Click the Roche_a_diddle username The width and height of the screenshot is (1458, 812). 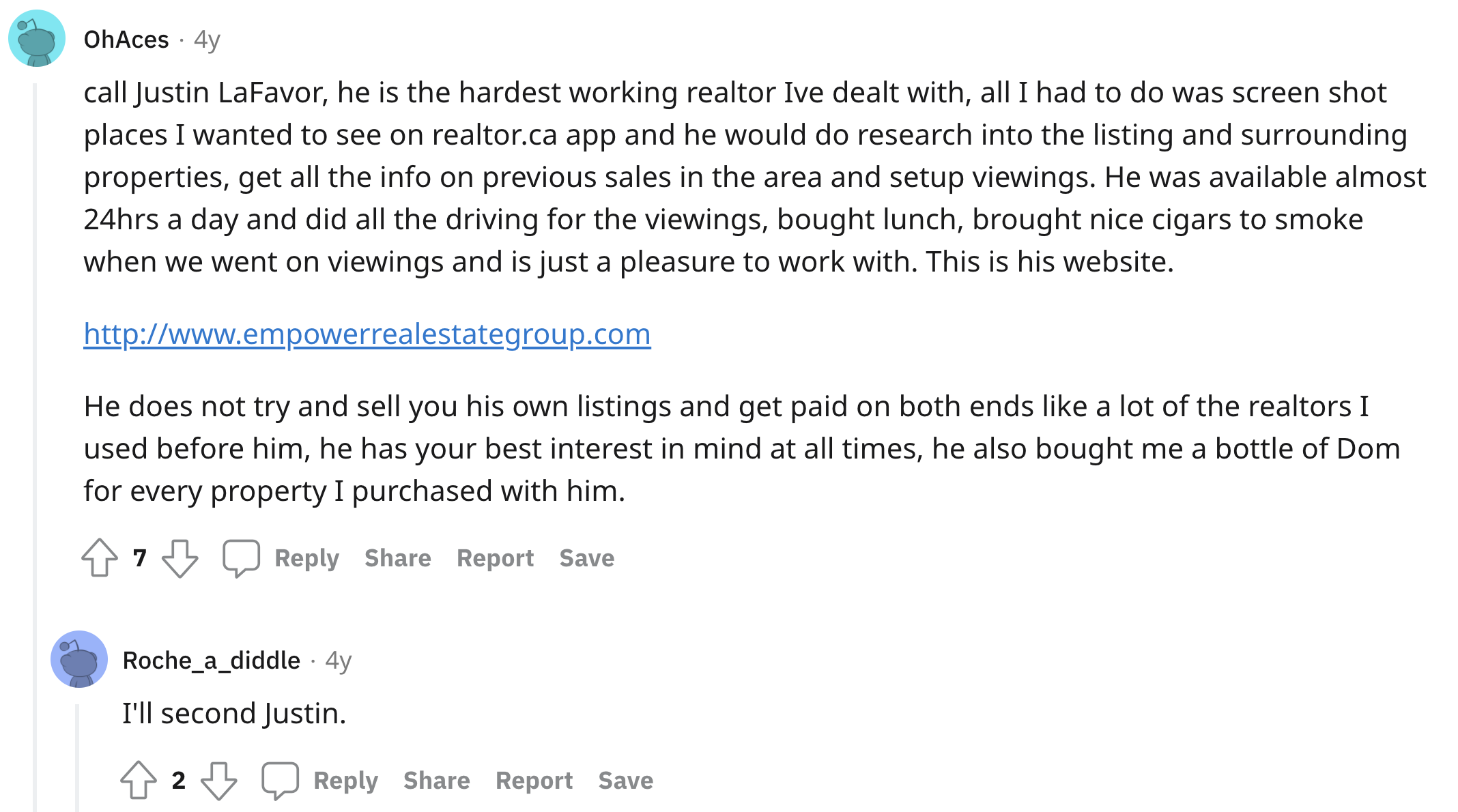click(211, 661)
